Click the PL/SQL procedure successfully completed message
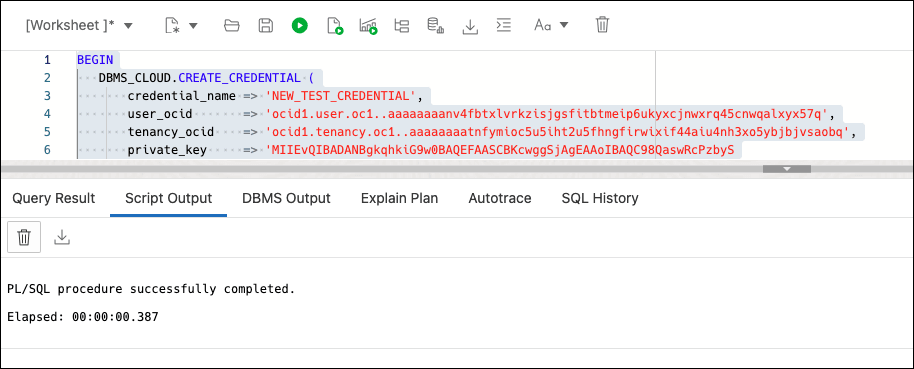The height and width of the screenshot is (369, 914). 151,289
